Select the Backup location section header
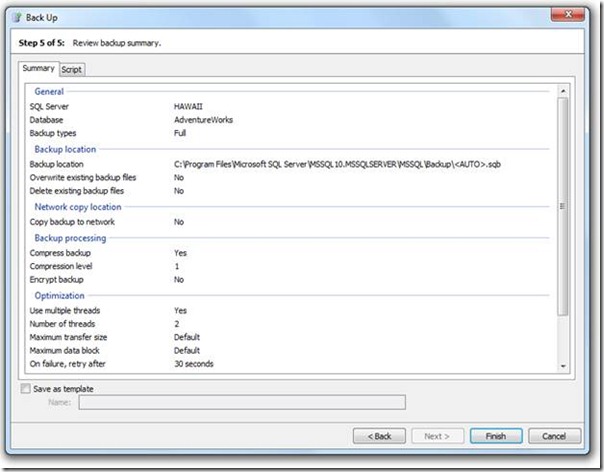Viewport: 604px width, 472px height. tap(65, 149)
